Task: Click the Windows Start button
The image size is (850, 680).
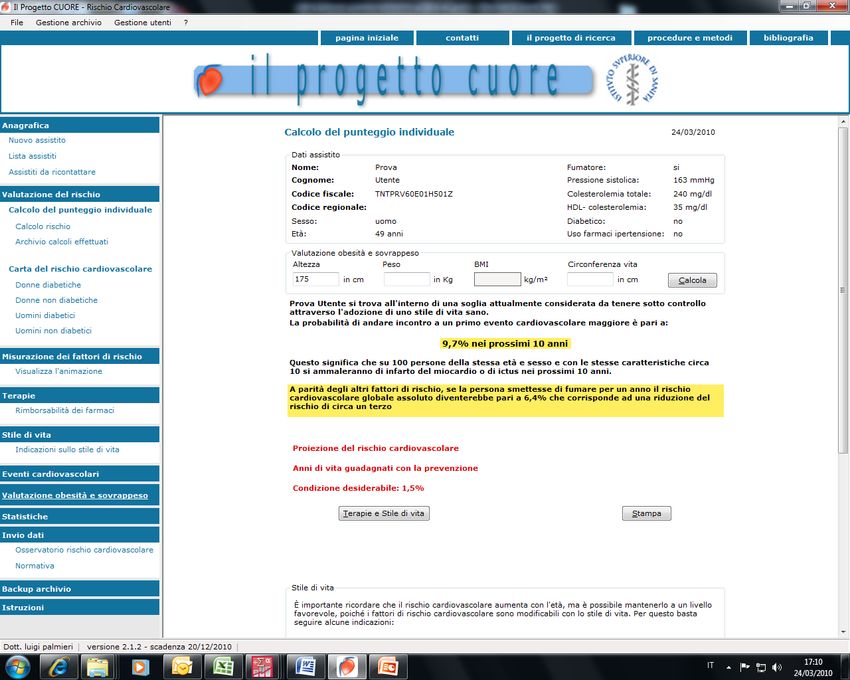Action: (18, 666)
